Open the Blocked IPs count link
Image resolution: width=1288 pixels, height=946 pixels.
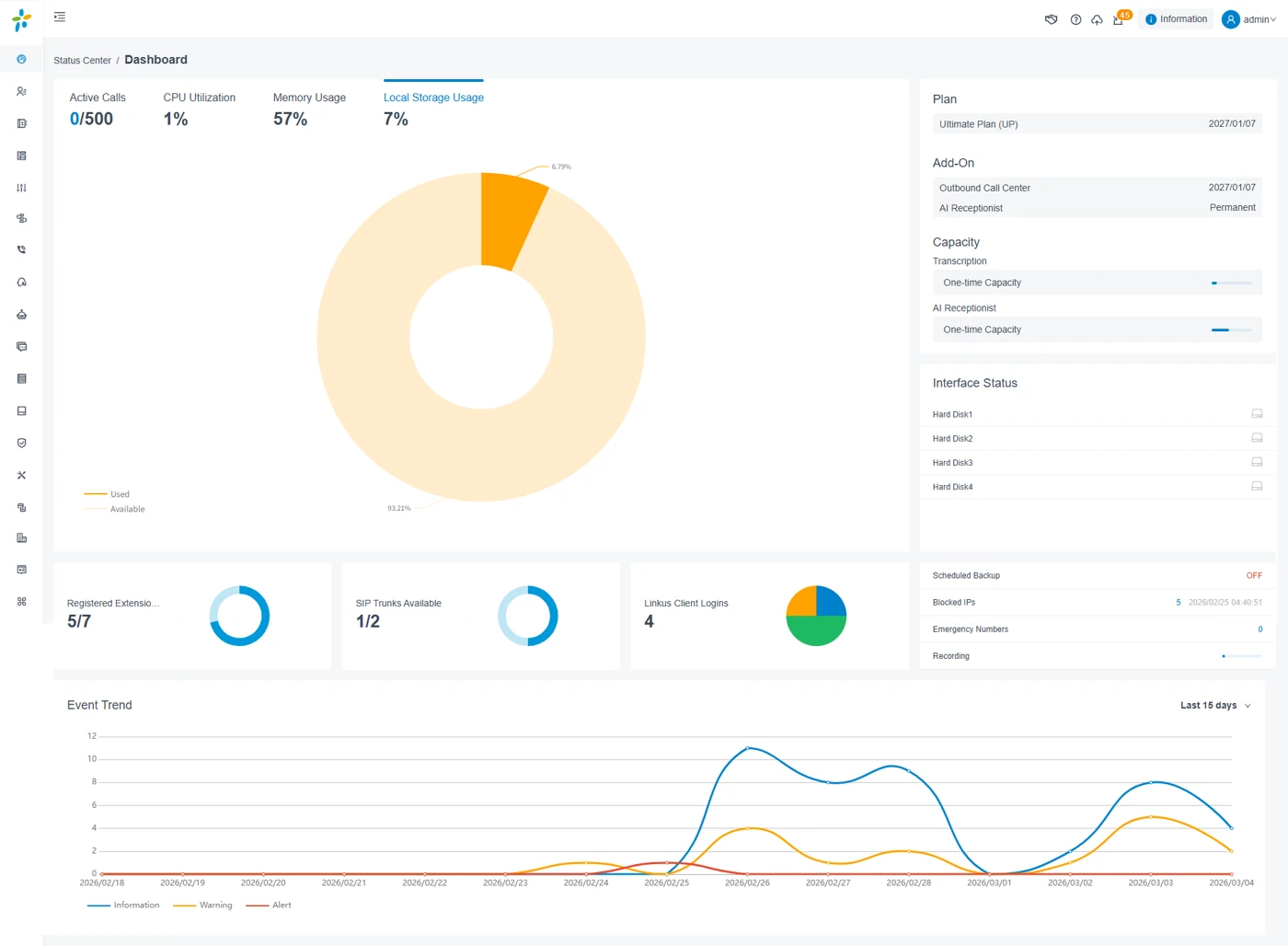tap(1179, 603)
